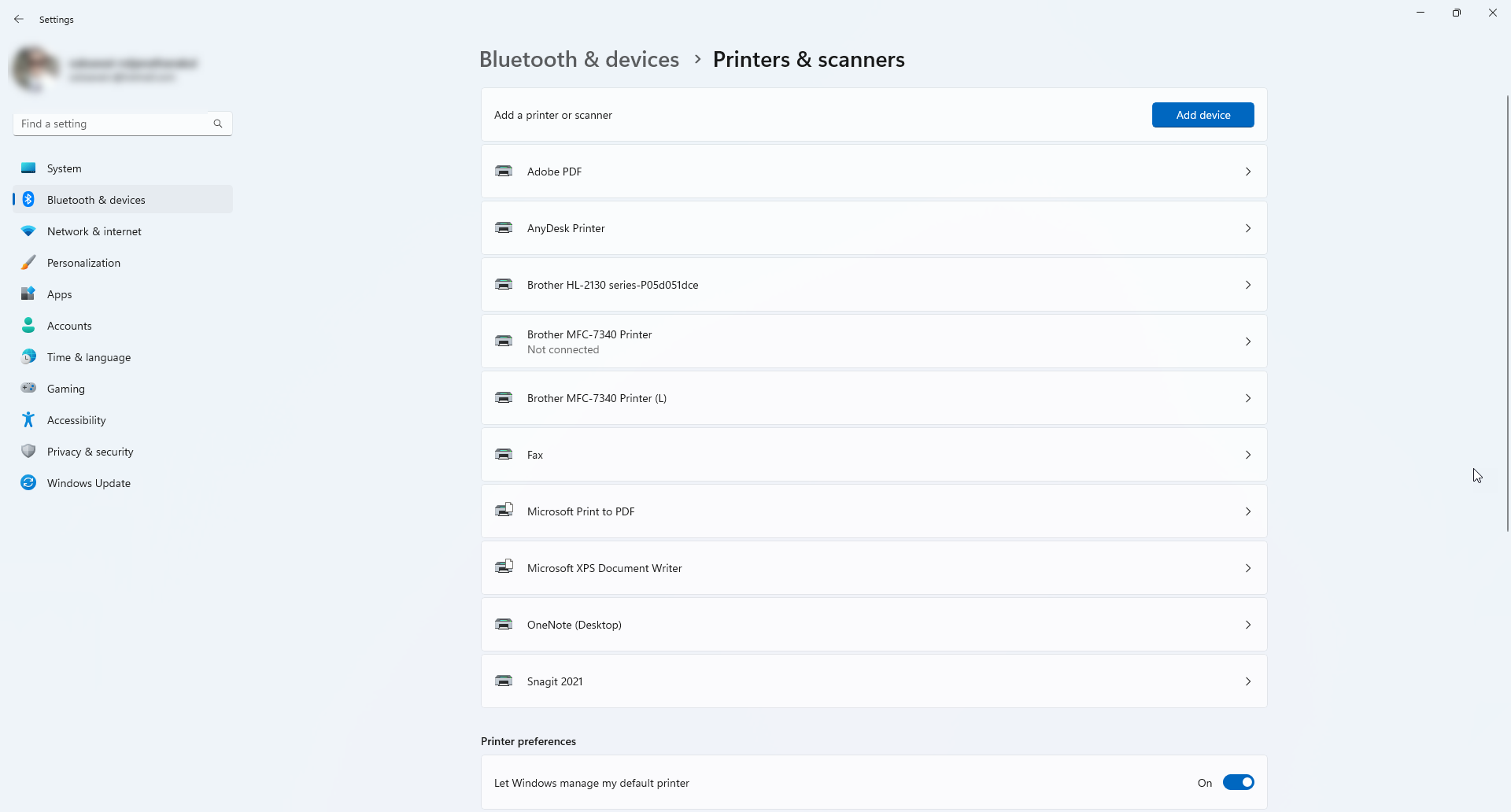Screen dimensions: 1511x812
Task: Open chevron for not-connected Brother MFC-7340
Action: click(1248, 341)
